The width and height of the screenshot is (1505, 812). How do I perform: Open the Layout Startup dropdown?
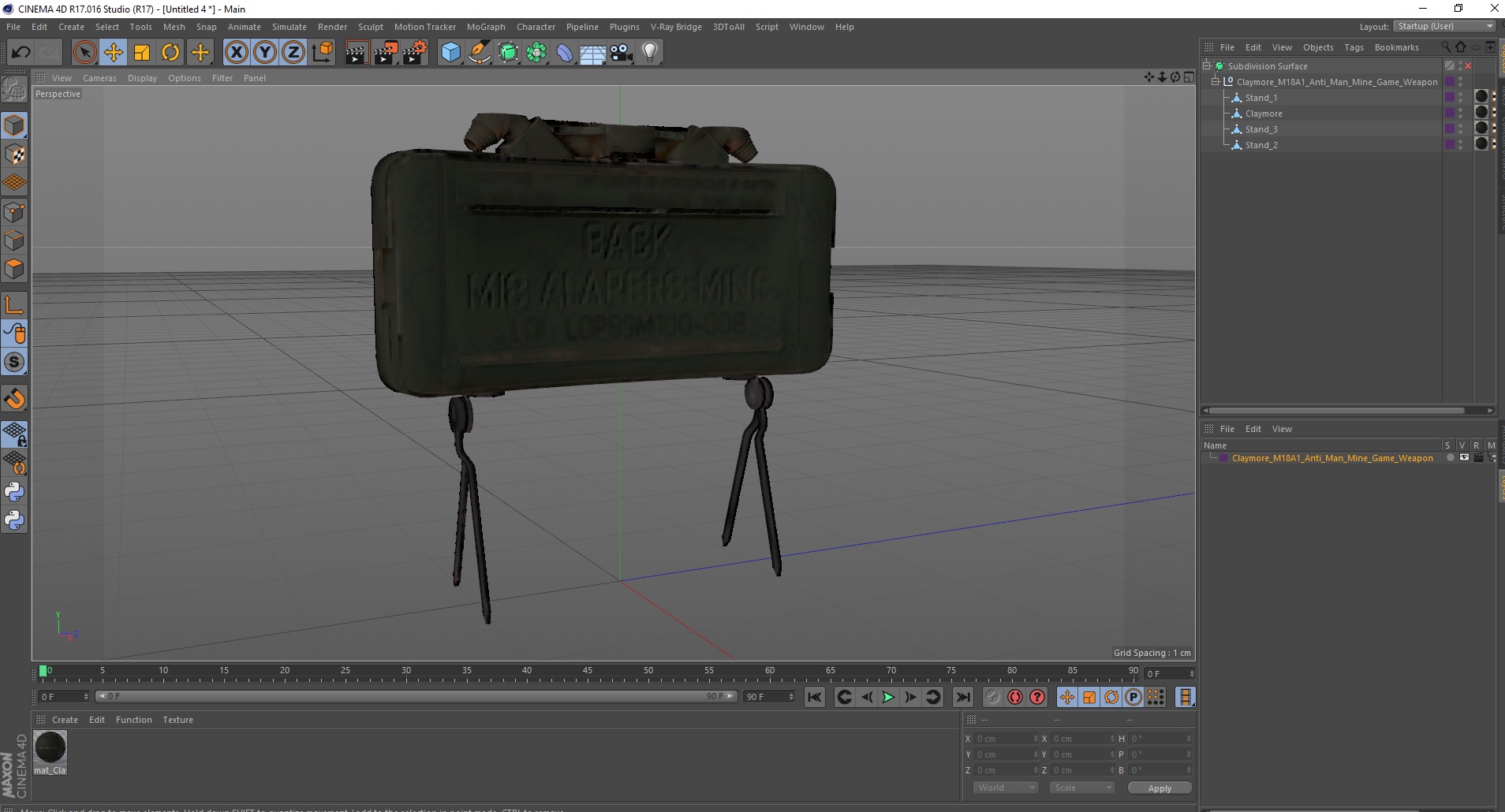[1445, 26]
